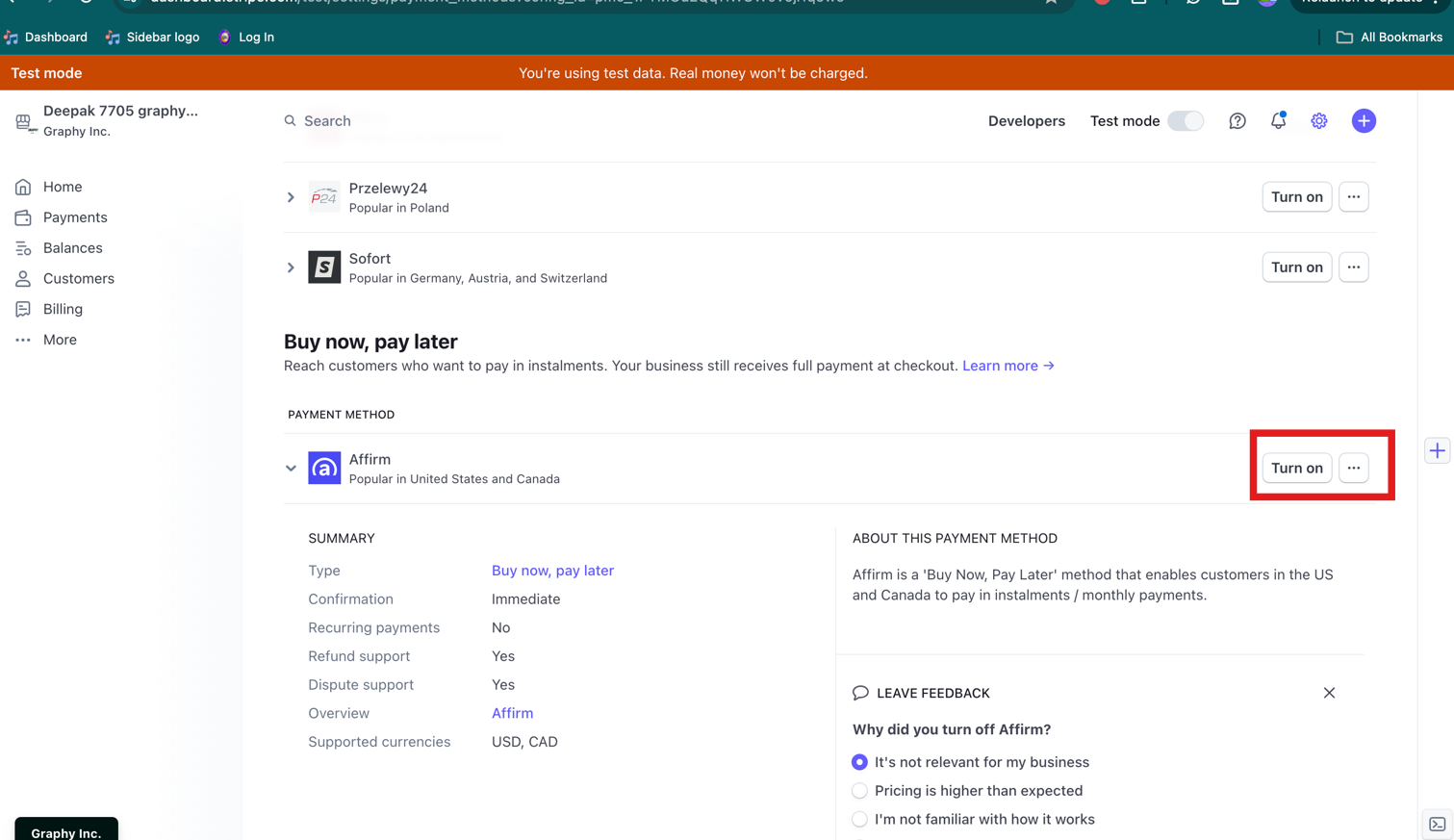Expand the Przelewy24 payment method row
Screen dimensions: 1454x840
coord(291,197)
